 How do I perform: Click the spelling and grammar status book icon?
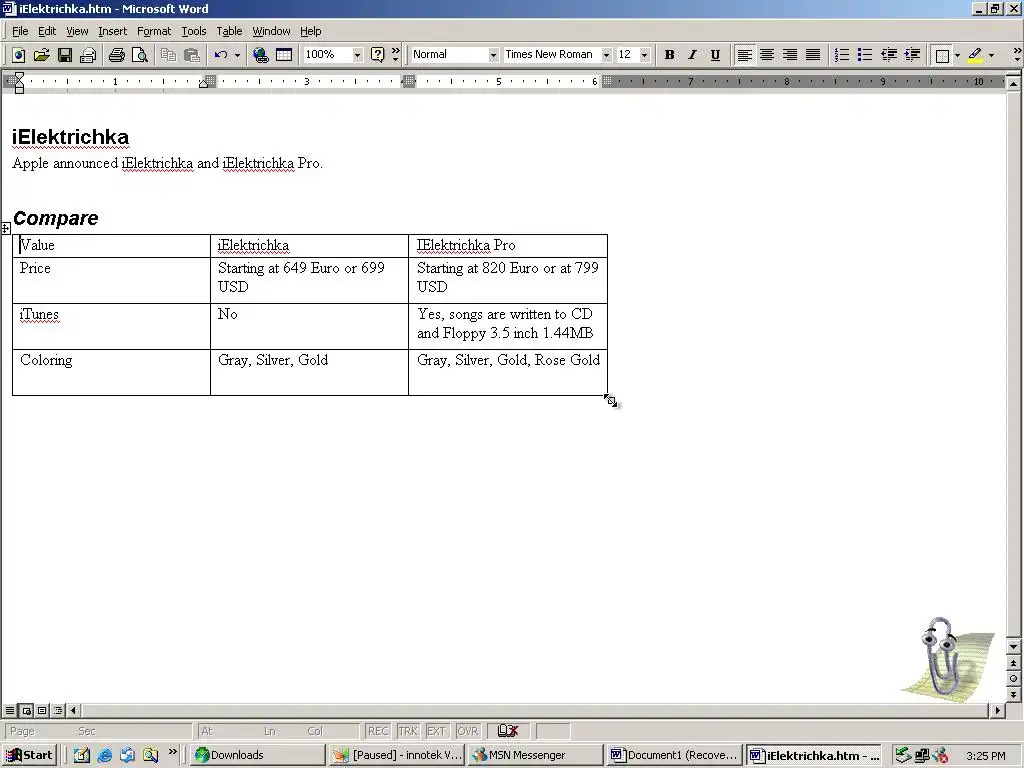[507, 731]
